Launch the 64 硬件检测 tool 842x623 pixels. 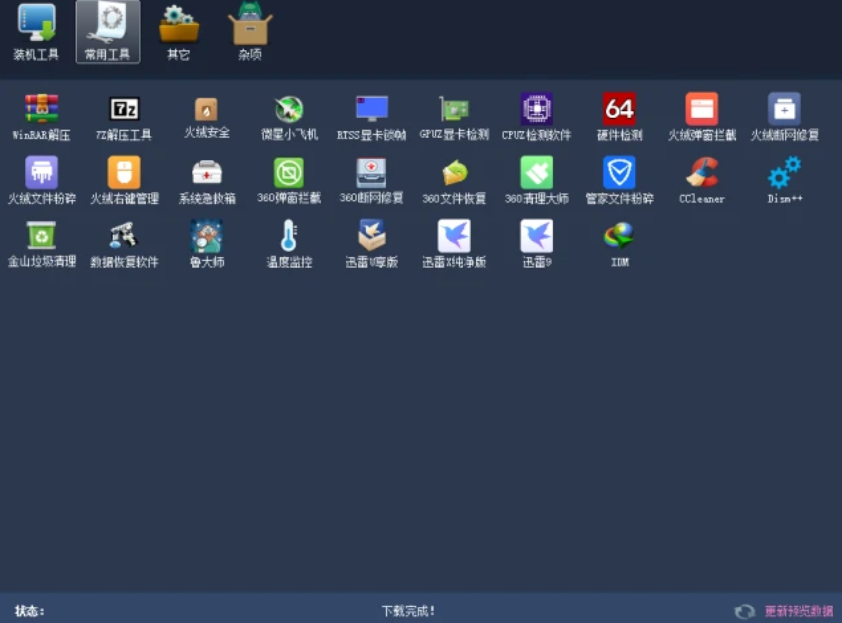click(619, 117)
